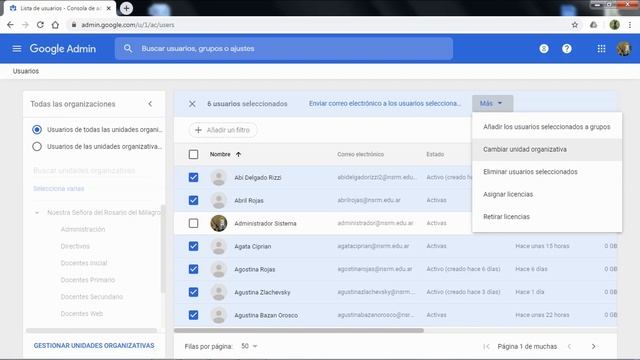Click the browser forward arrow
Screen dimensions: 640x360
tap(25, 25)
